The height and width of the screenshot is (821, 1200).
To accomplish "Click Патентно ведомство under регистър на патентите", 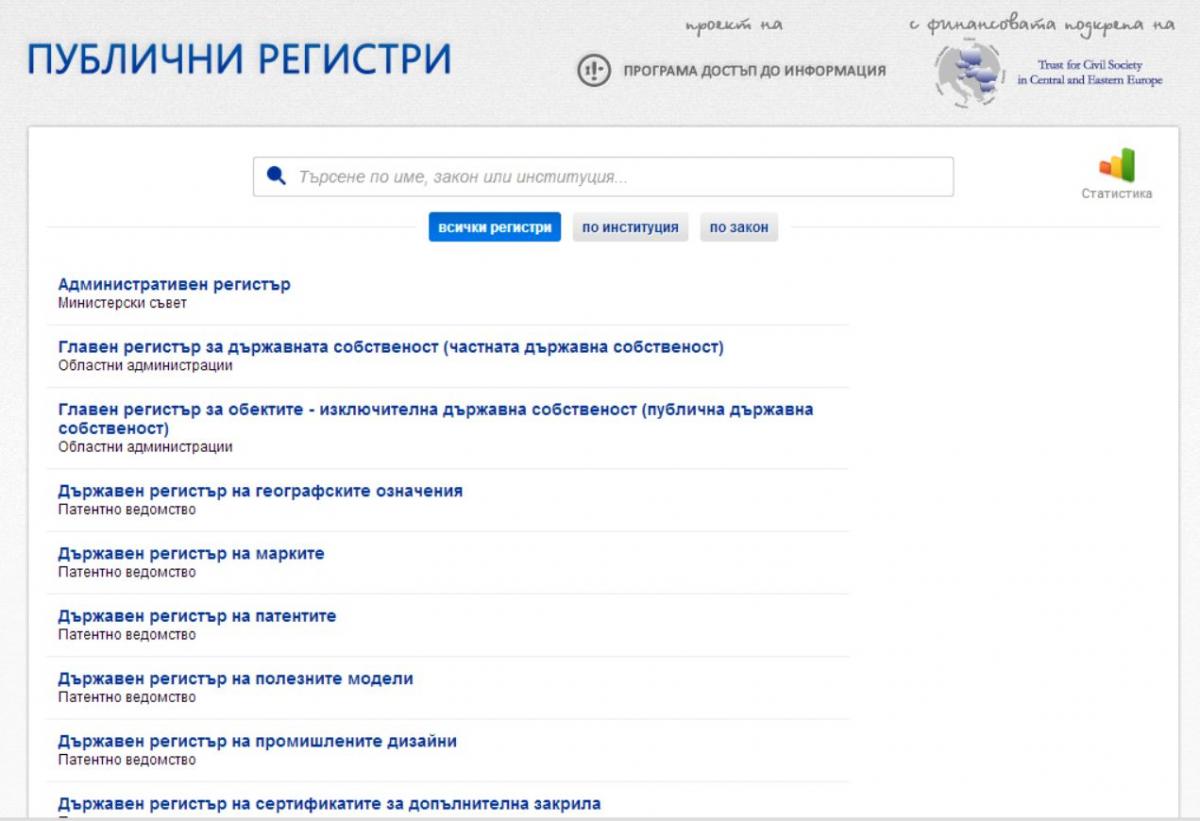I will point(127,635).
